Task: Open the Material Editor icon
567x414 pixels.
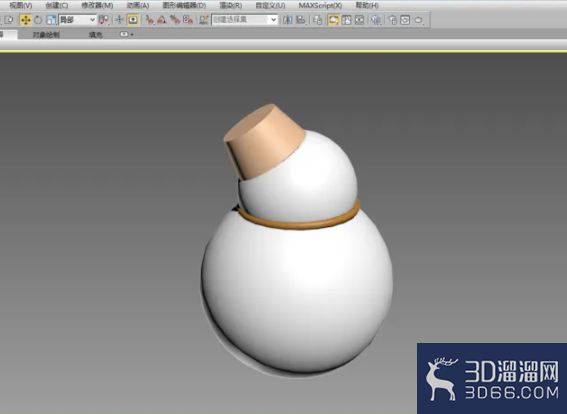Action: tap(376, 20)
